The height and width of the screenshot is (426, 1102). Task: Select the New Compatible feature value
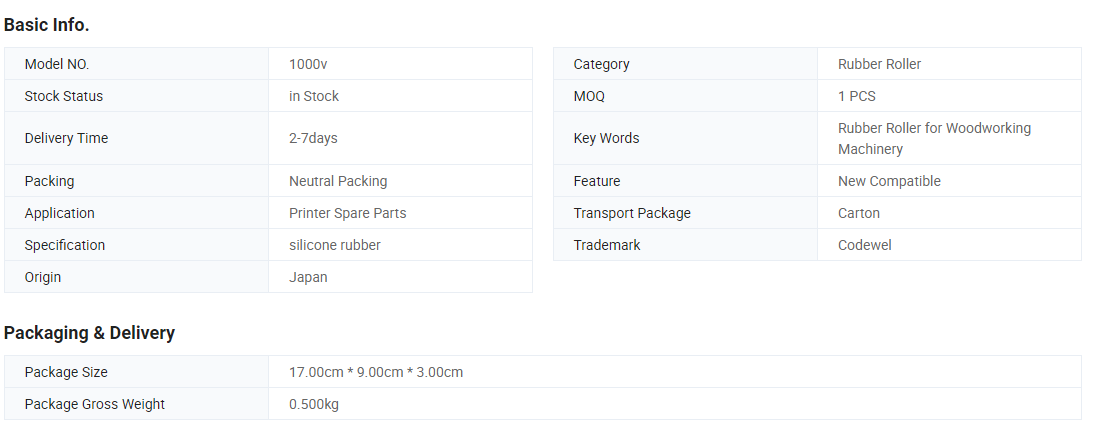click(x=889, y=181)
